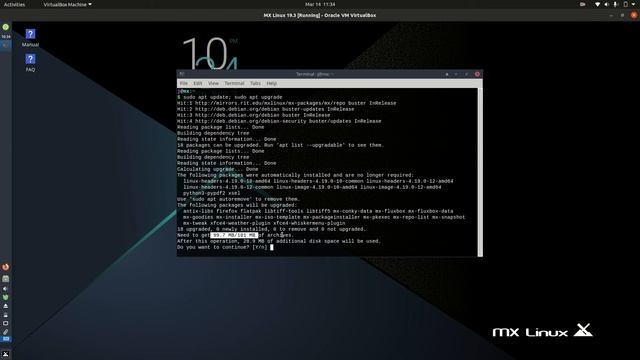Click the green shield updater icon in the panel
Image resolution: width=640 pixels, height=360 pixels.
pos(6,298)
